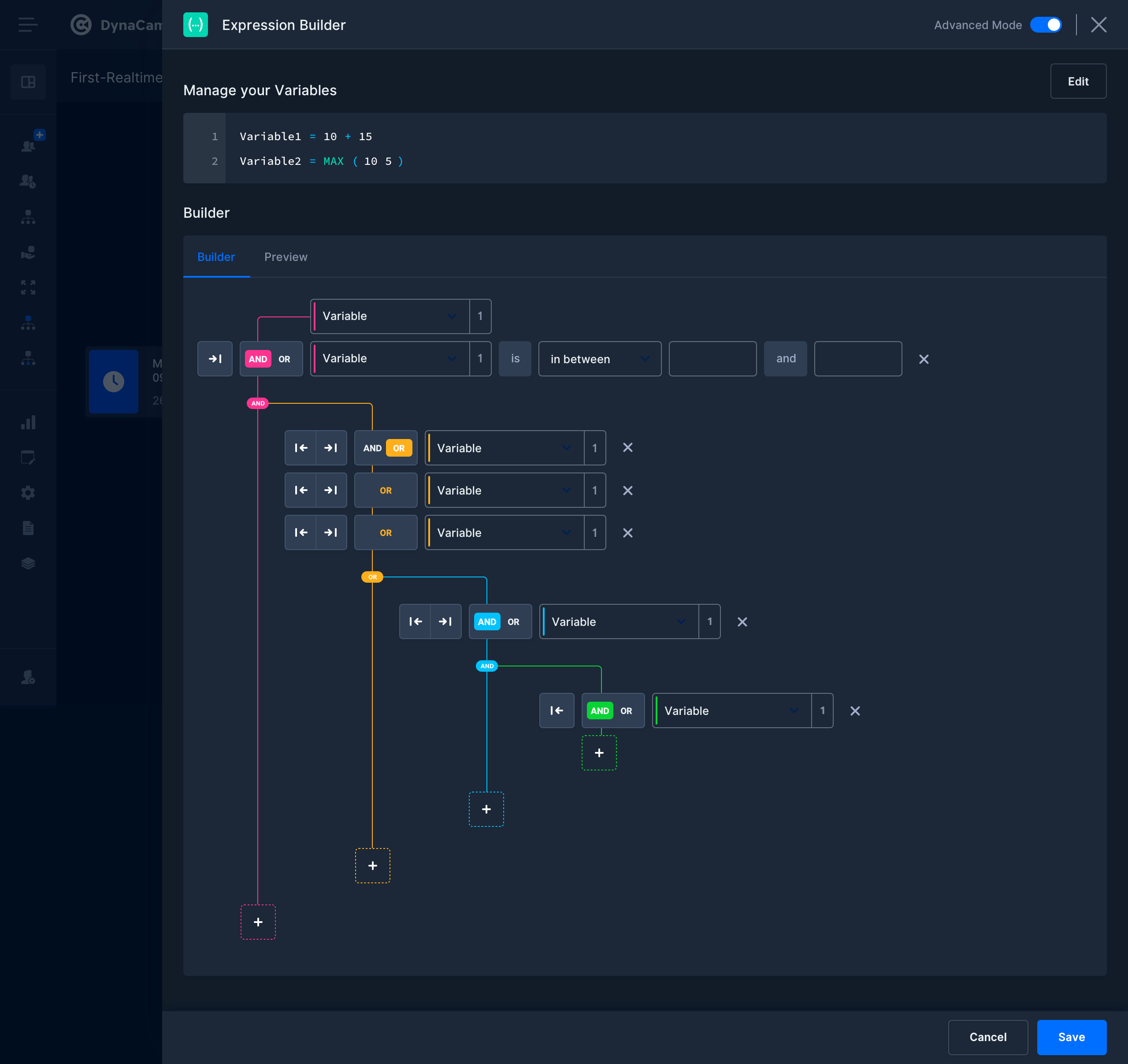The height and width of the screenshot is (1064, 1128).
Task: Switch the green group operator to OR
Action: 626,711
